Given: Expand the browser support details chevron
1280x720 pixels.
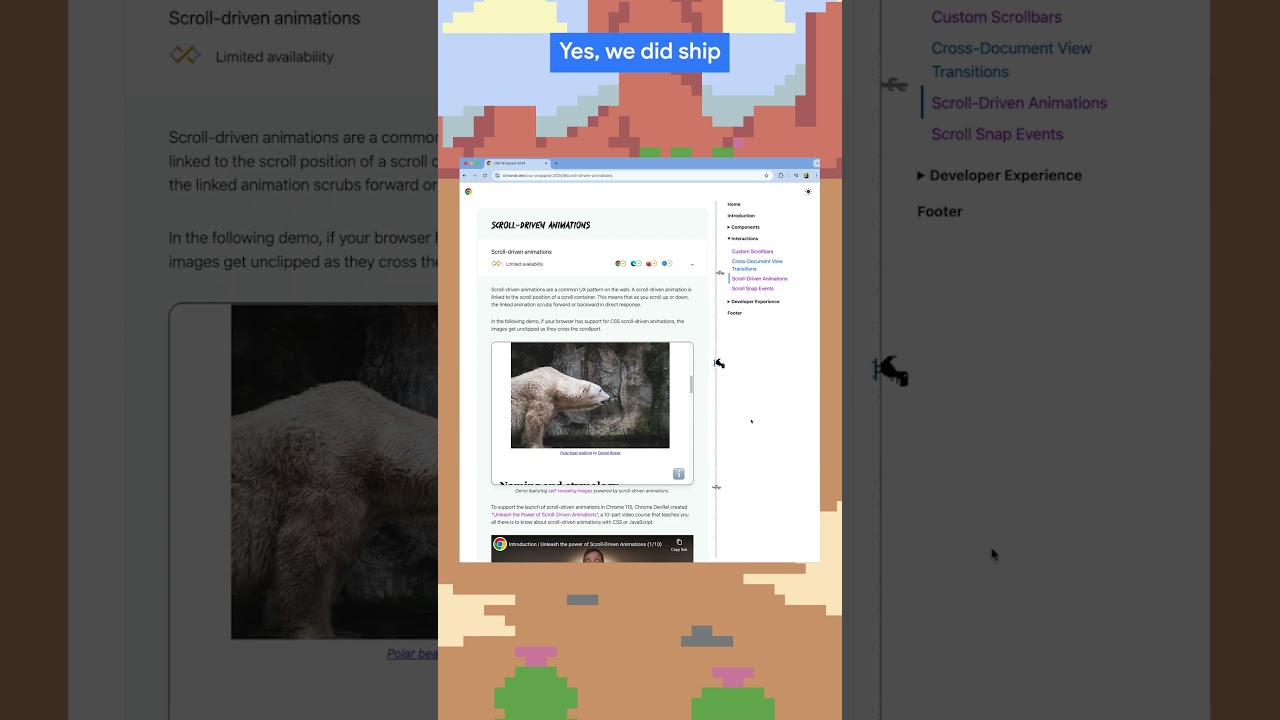Looking at the screenshot, I should 692,265.
